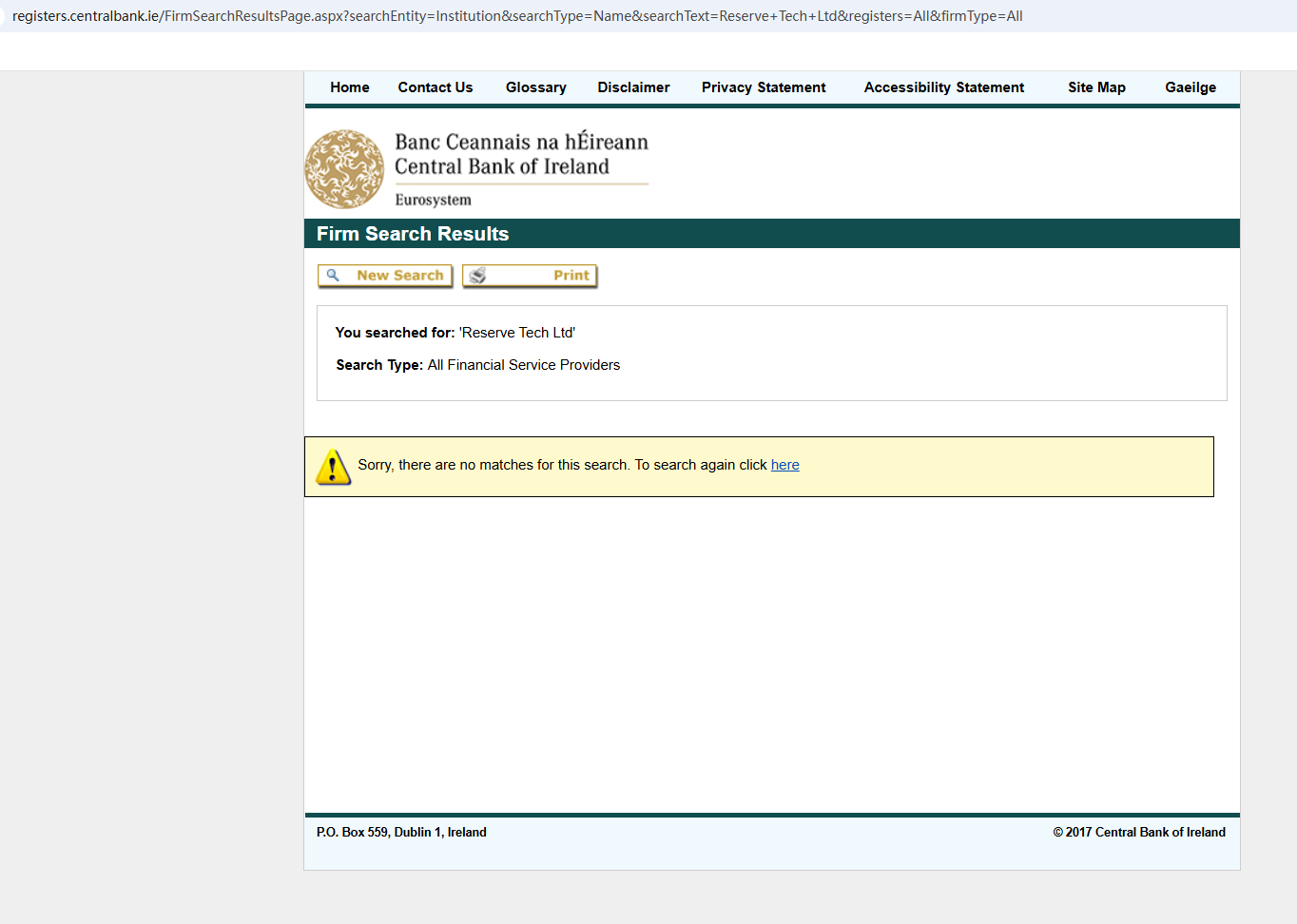Click the yellow warning triangle icon
Screen dimensions: 1297x924
click(333, 467)
